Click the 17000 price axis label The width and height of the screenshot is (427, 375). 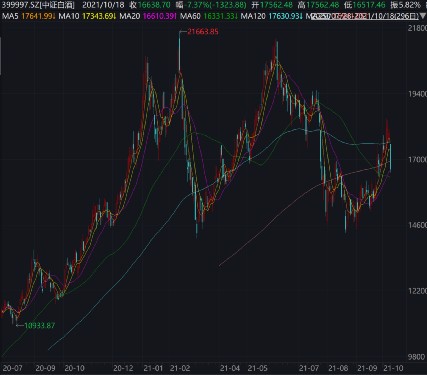coord(417,159)
